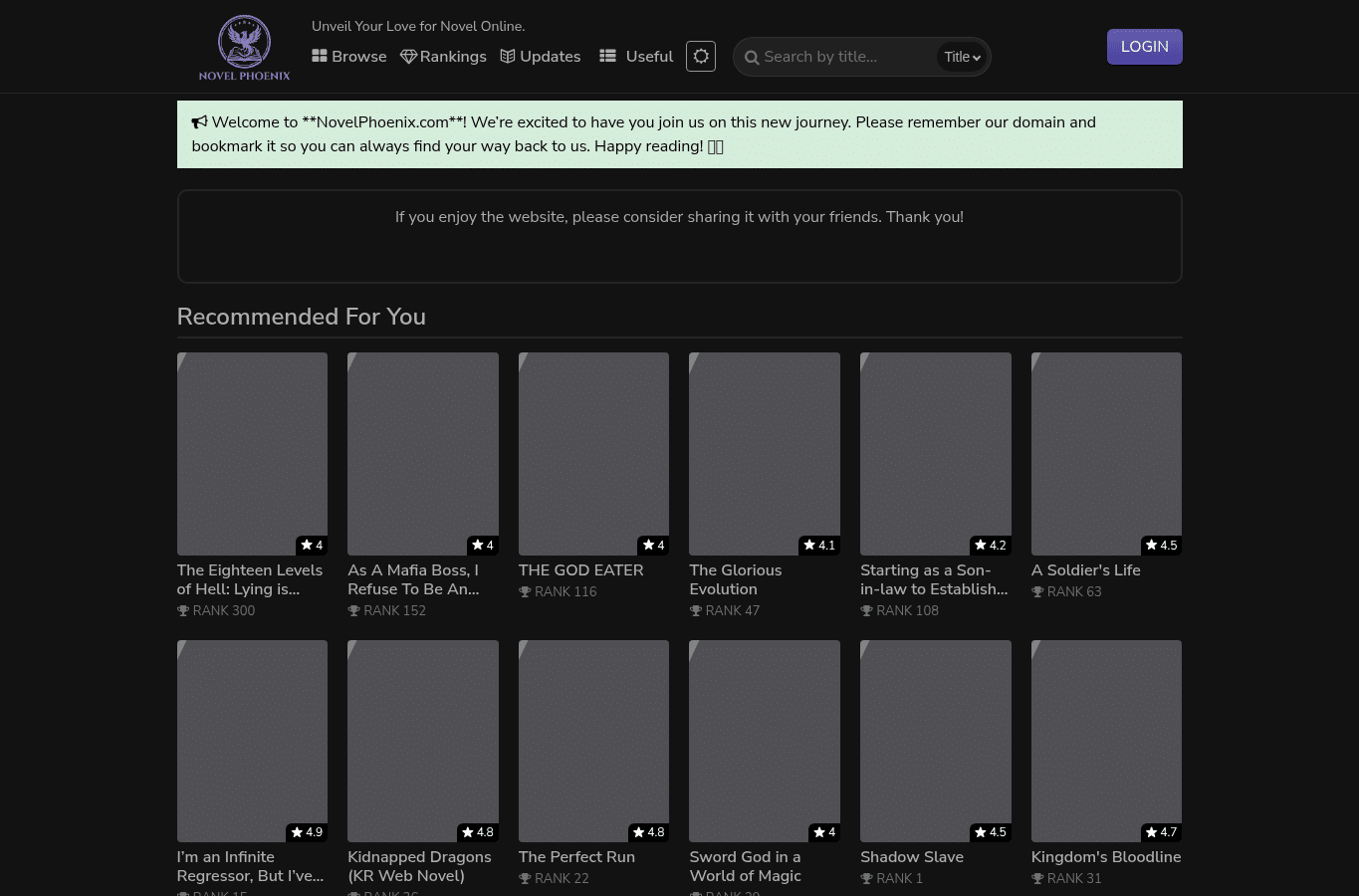
Task: Click the trophy icon beside RANK 22
Action: point(525,879)
